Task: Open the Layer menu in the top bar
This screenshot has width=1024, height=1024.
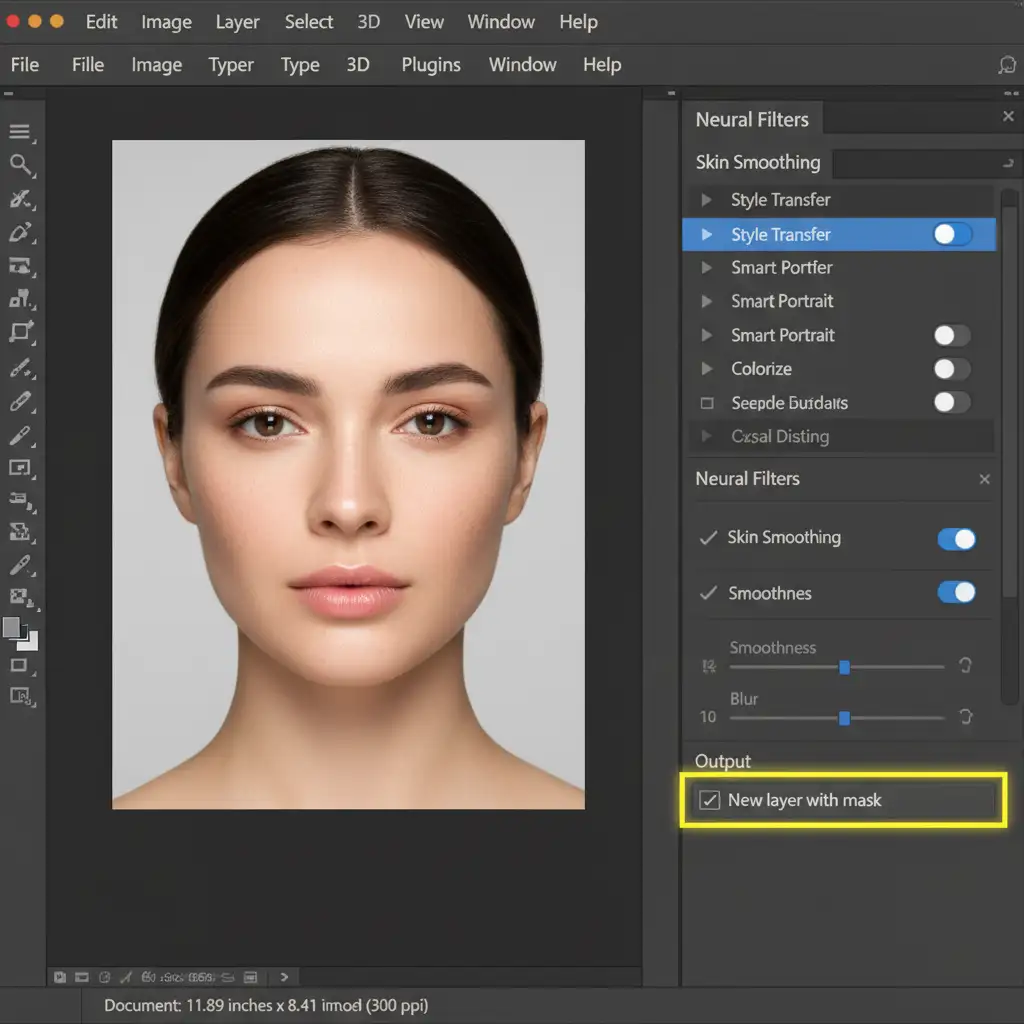Action: click(x=238, y=22)
